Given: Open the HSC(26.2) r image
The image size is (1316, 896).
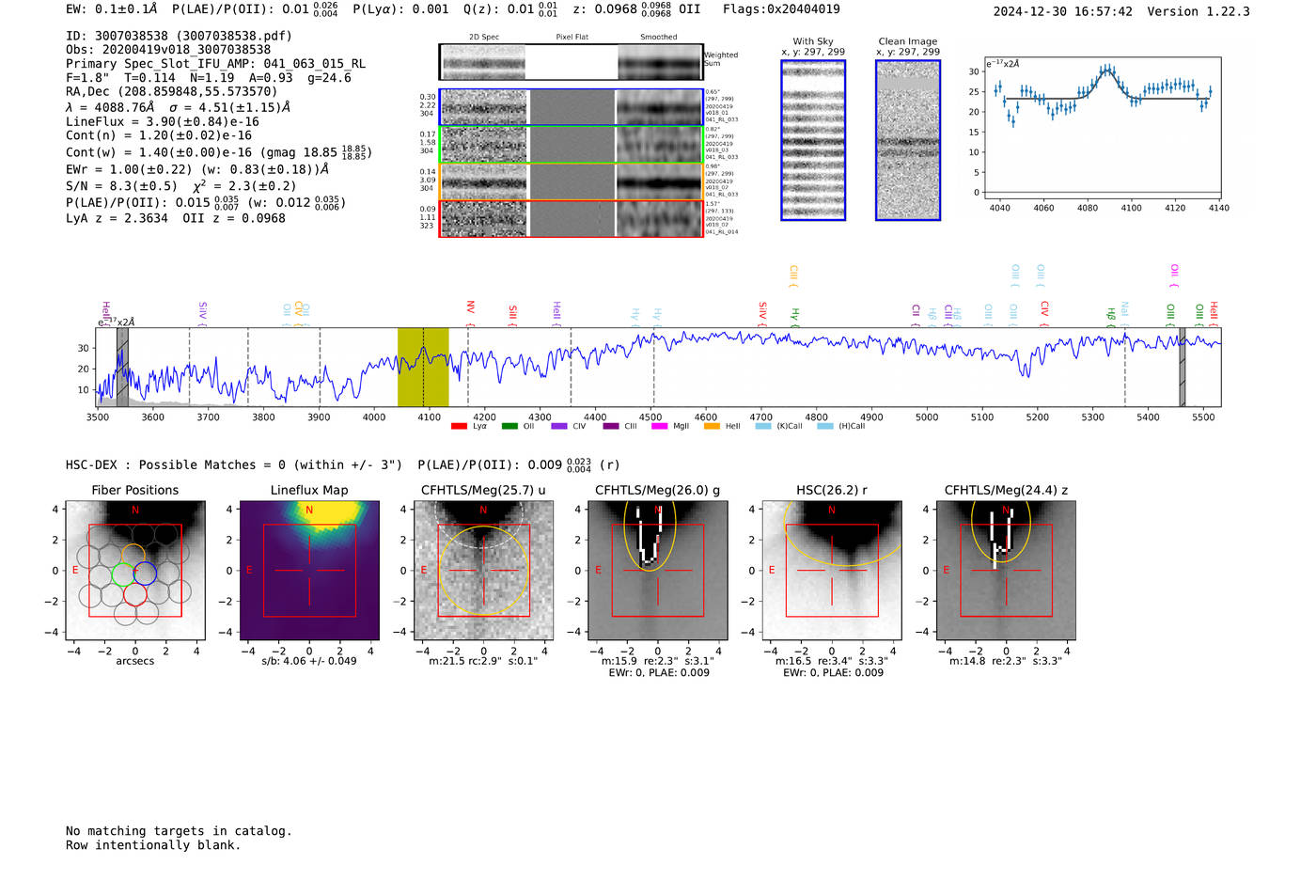Looking at the screenshot, I should [831, 571].
